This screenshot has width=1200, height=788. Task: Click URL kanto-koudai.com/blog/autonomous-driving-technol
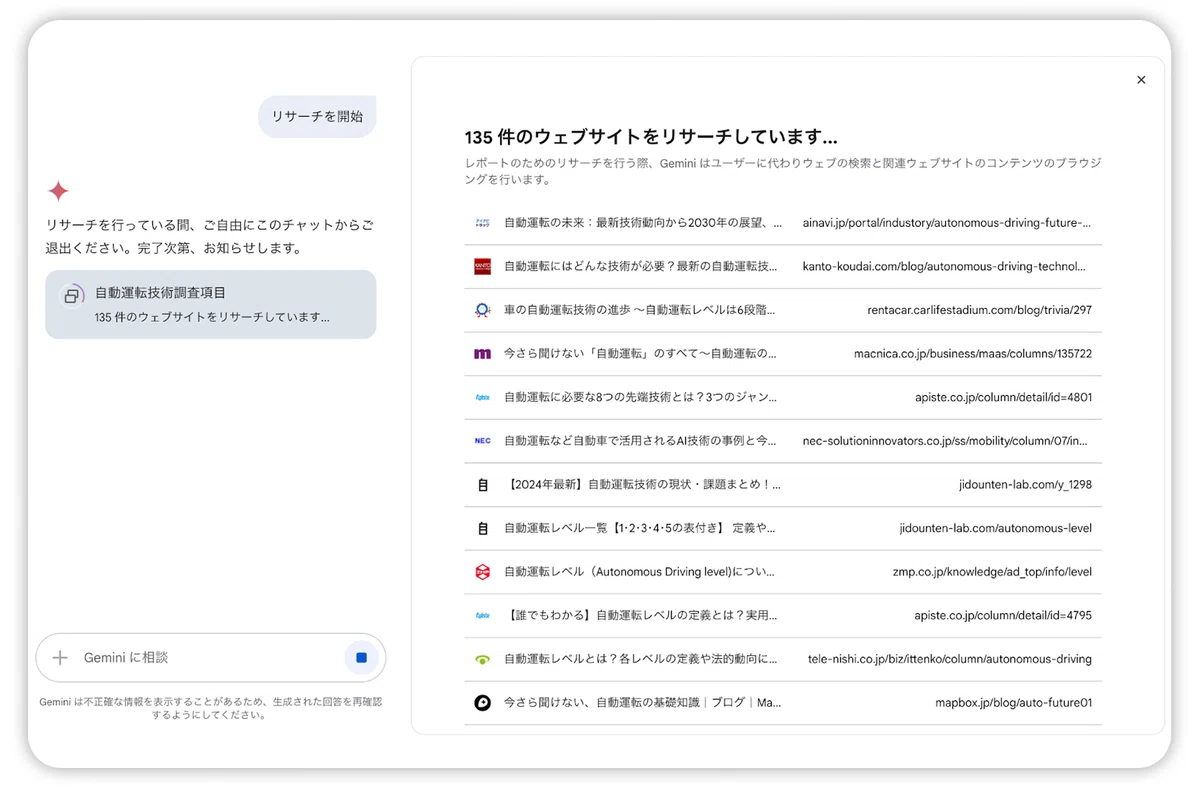pos(944,267)
